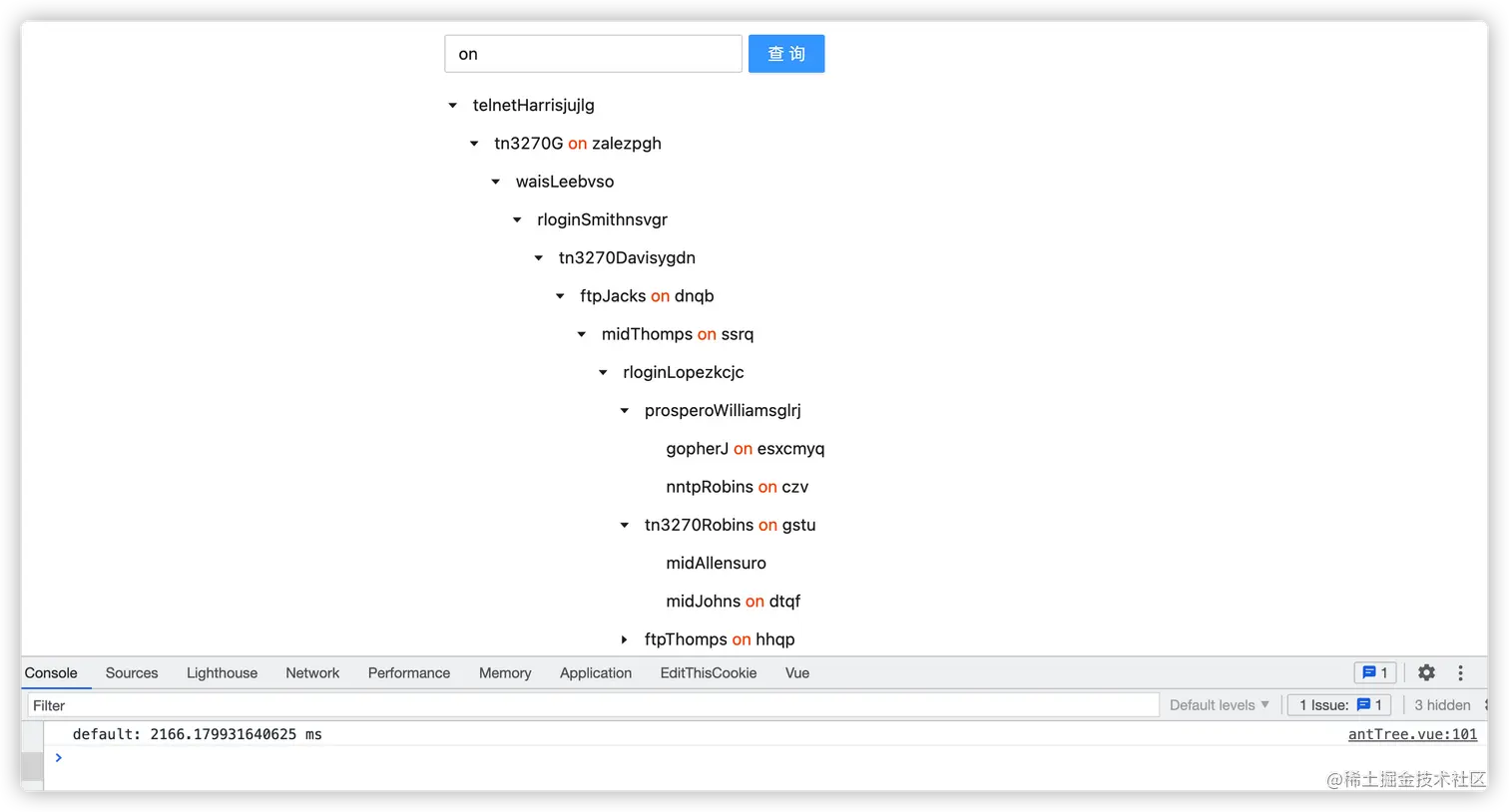1509x812 pixels.
Task: Switch to the Network tab
Action: pyautogui.click(x=312, y=673)
